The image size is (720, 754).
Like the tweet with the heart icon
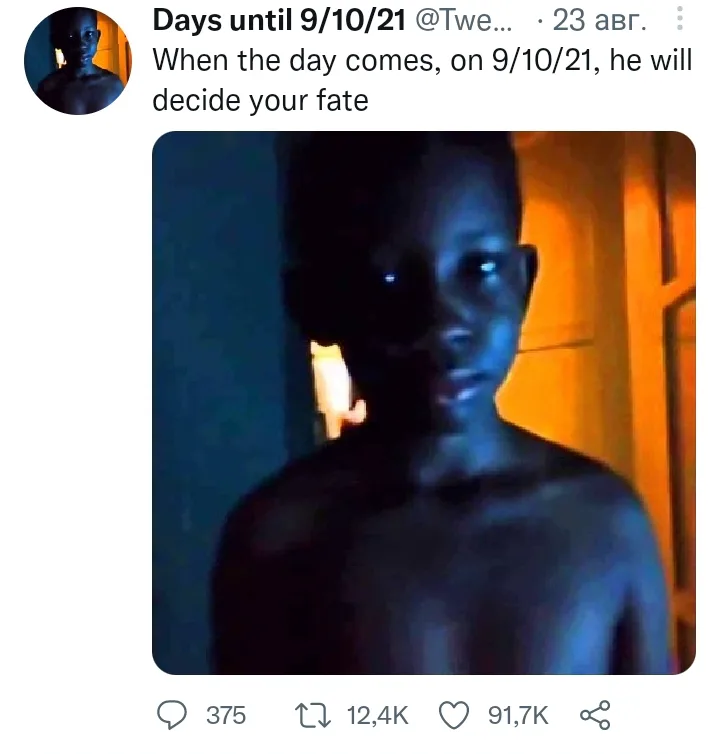click(455, 715)
